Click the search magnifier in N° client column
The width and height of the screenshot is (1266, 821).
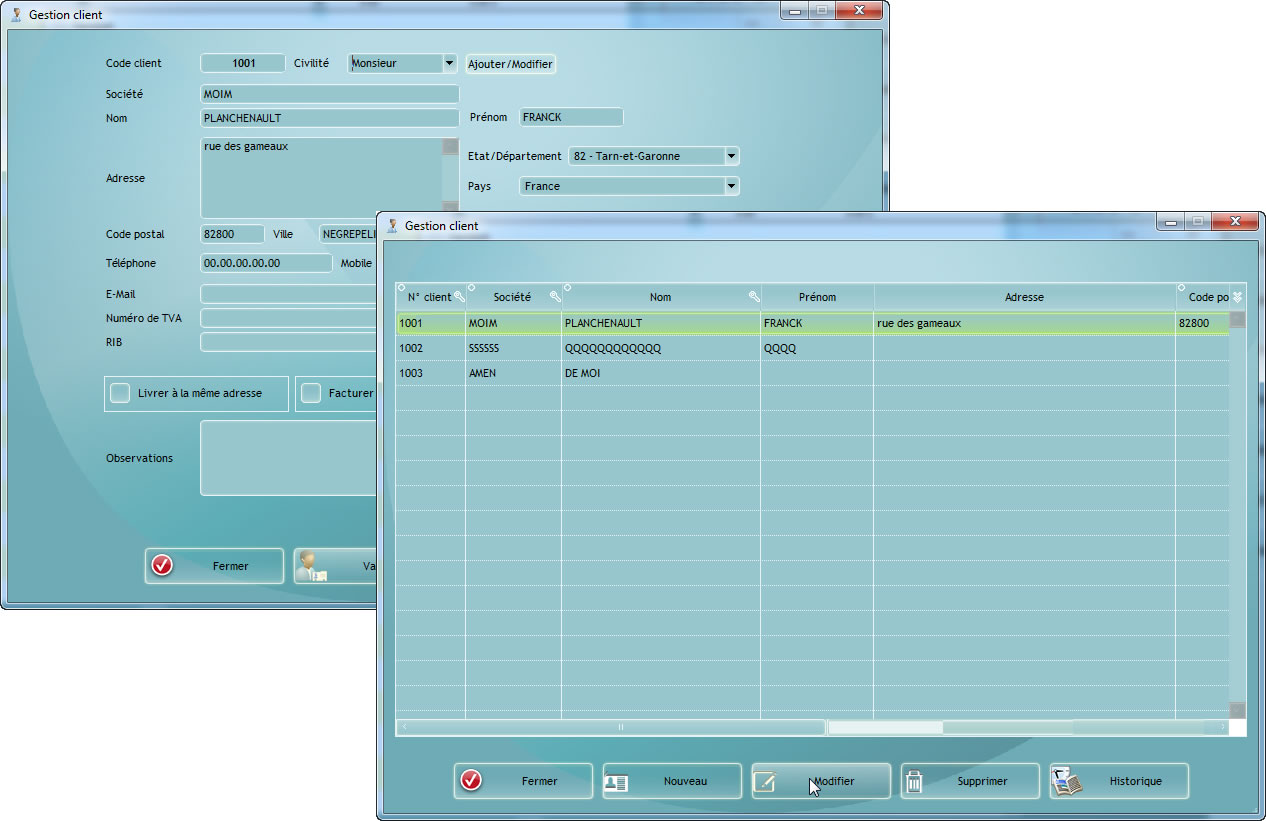coord(460,297)
